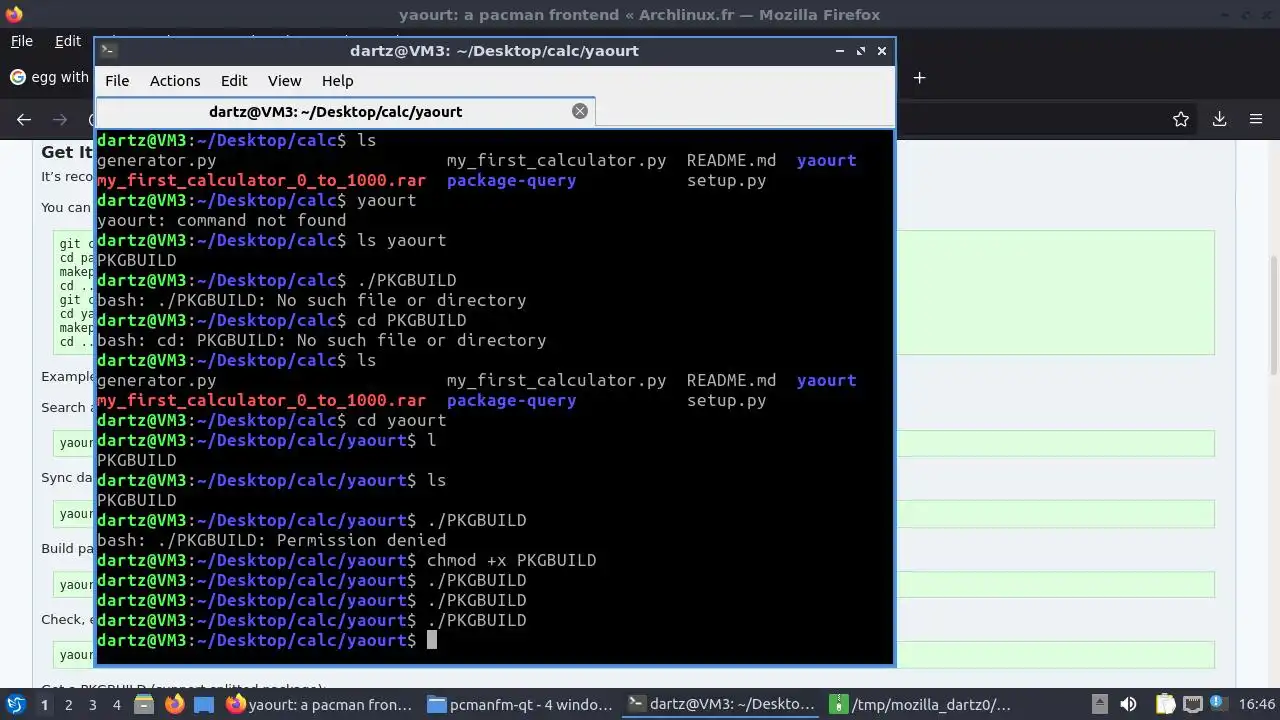Select the dartz@VM3 terminal taskbar entry
Image resolution: width=1280 pixels, height=720 pixels.
pos(721,704)
